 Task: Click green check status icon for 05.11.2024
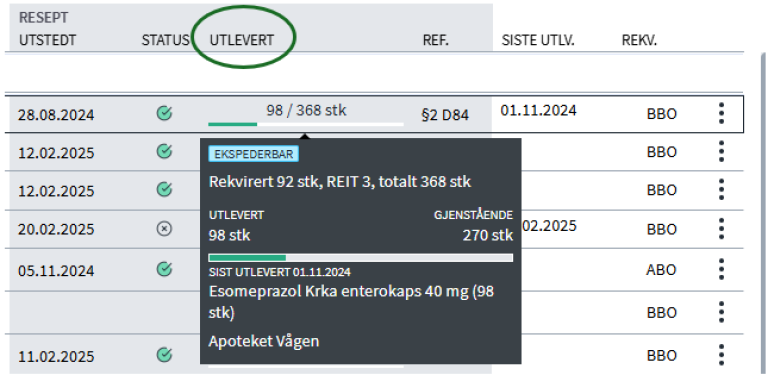(164, 269)
